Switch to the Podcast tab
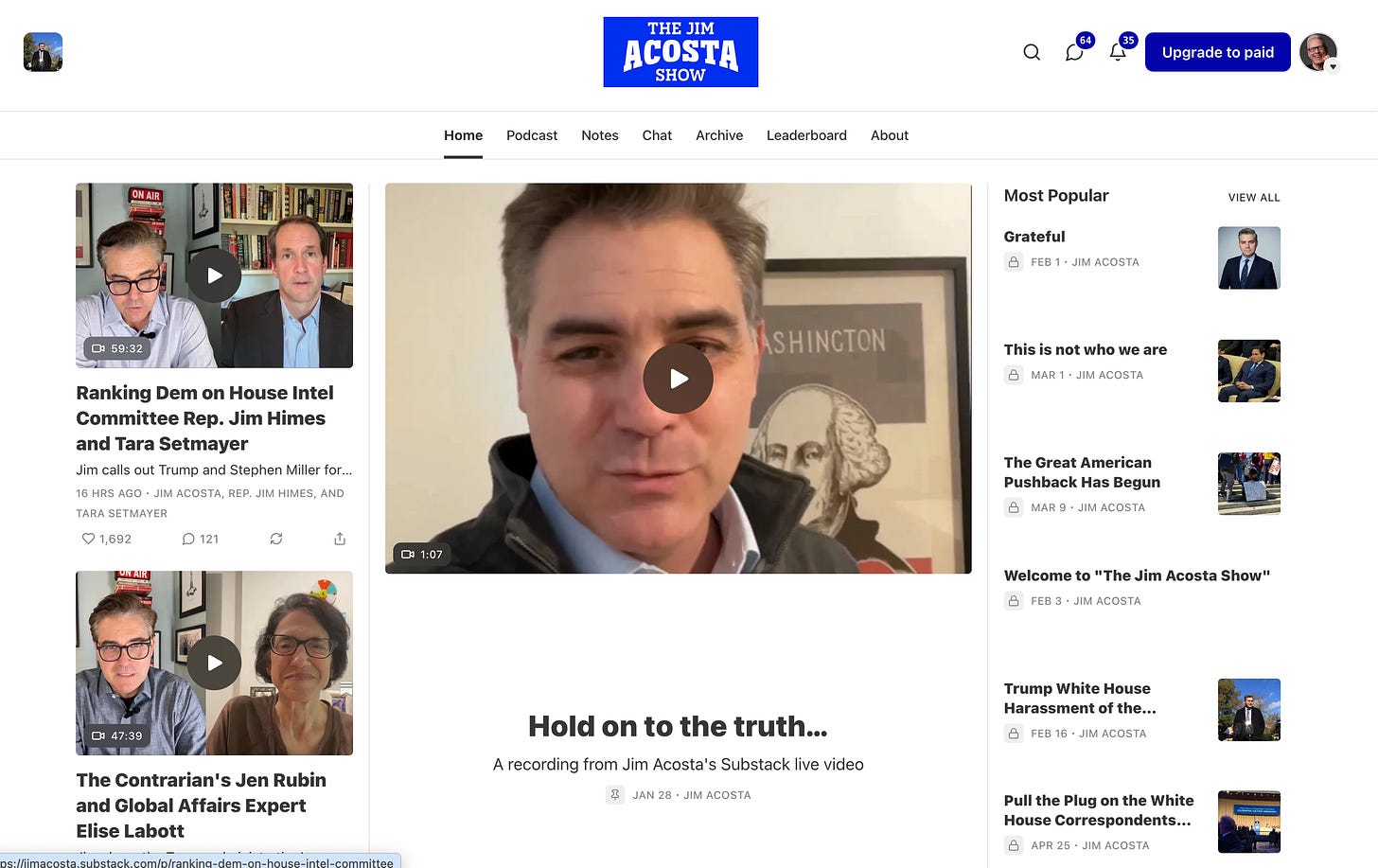 click(x=532, y=135)
